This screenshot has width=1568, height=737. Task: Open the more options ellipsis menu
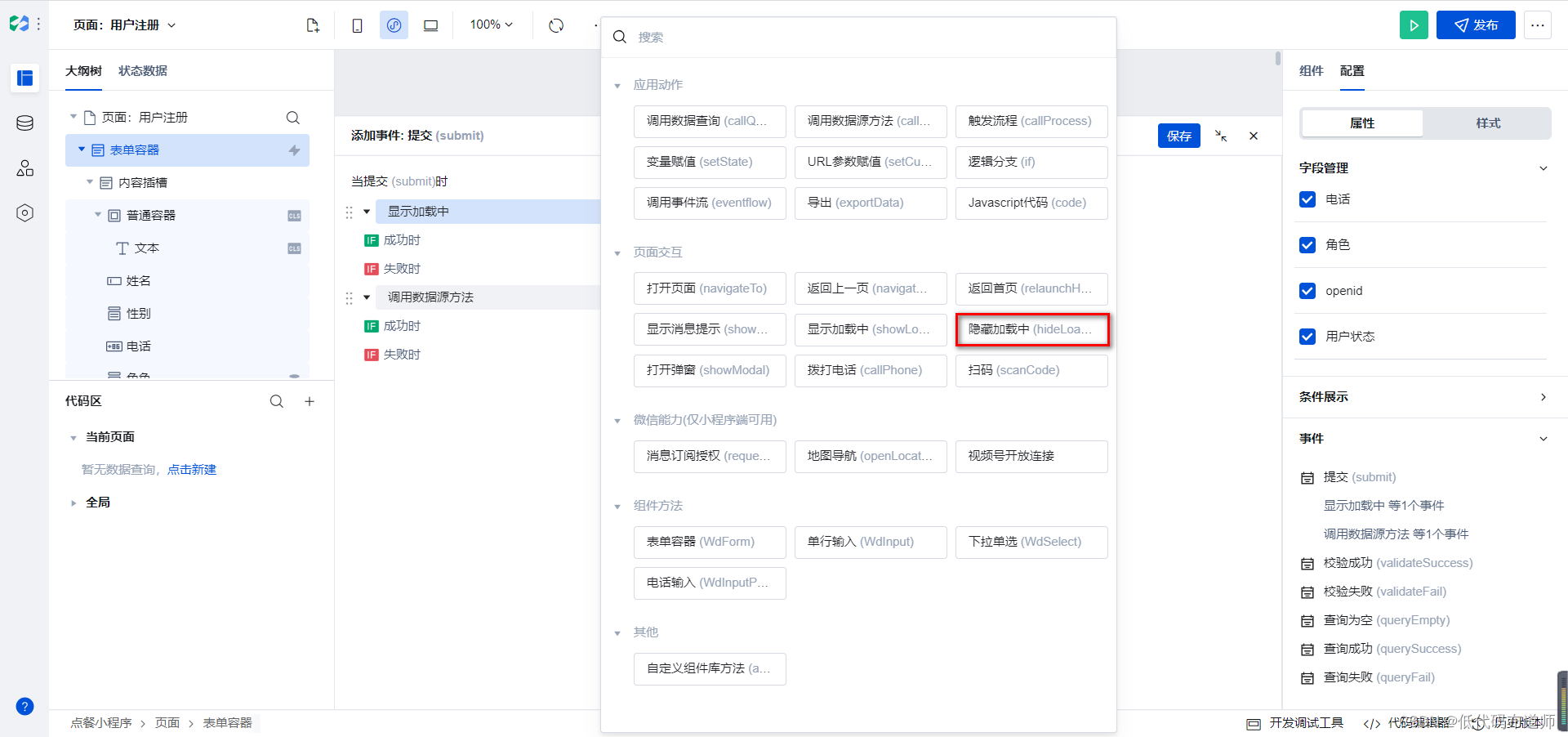[1537, 25]
